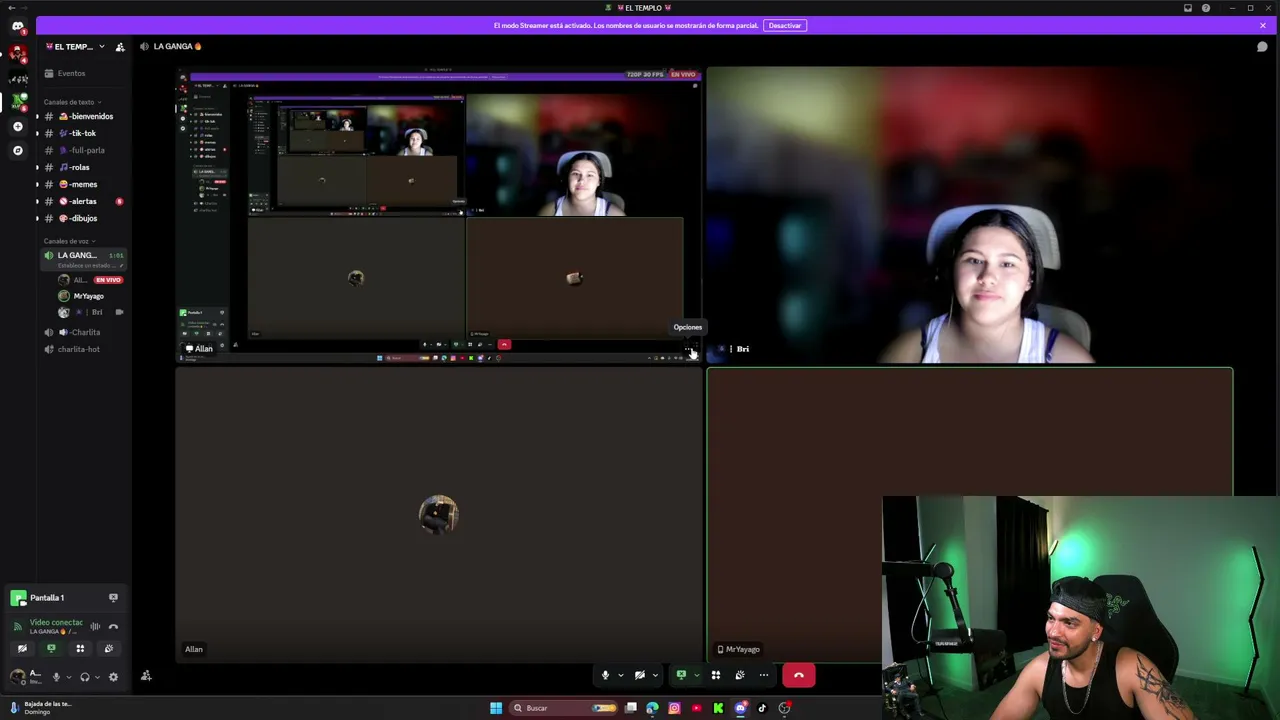Join the charlita-hot voice channel
The image size is (1280, 720).
83,349
